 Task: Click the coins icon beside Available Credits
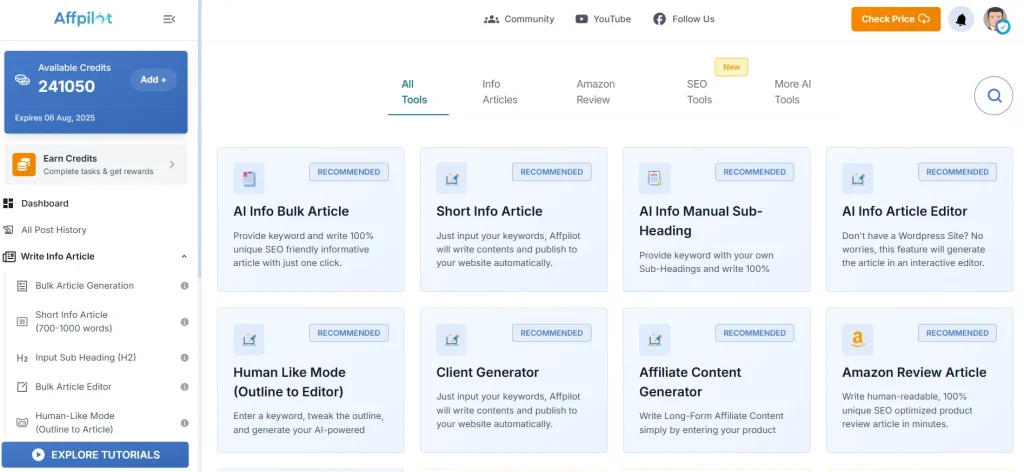tap(22, 79)
